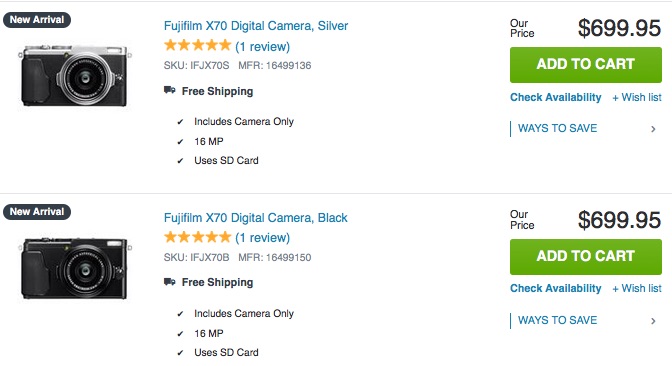Open the Black X70 camera thumbnail
The height and width of the screenshot is (366, 672).
coord(75,267)
